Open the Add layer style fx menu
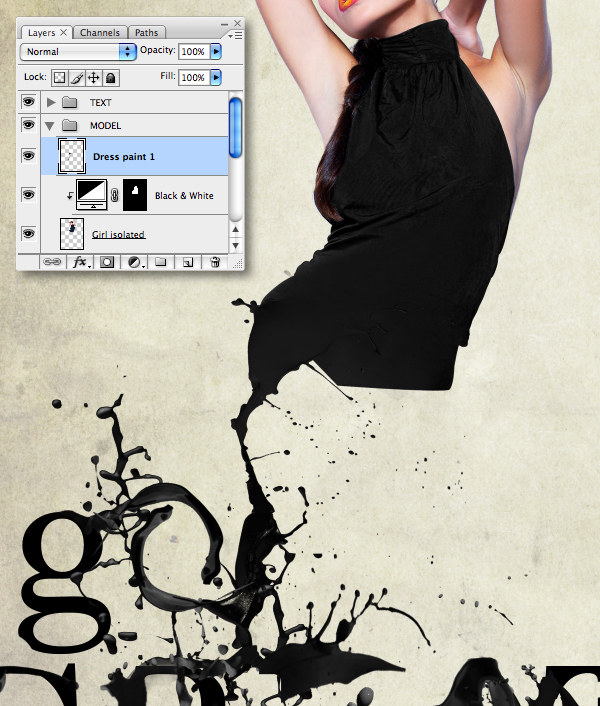 81,262
